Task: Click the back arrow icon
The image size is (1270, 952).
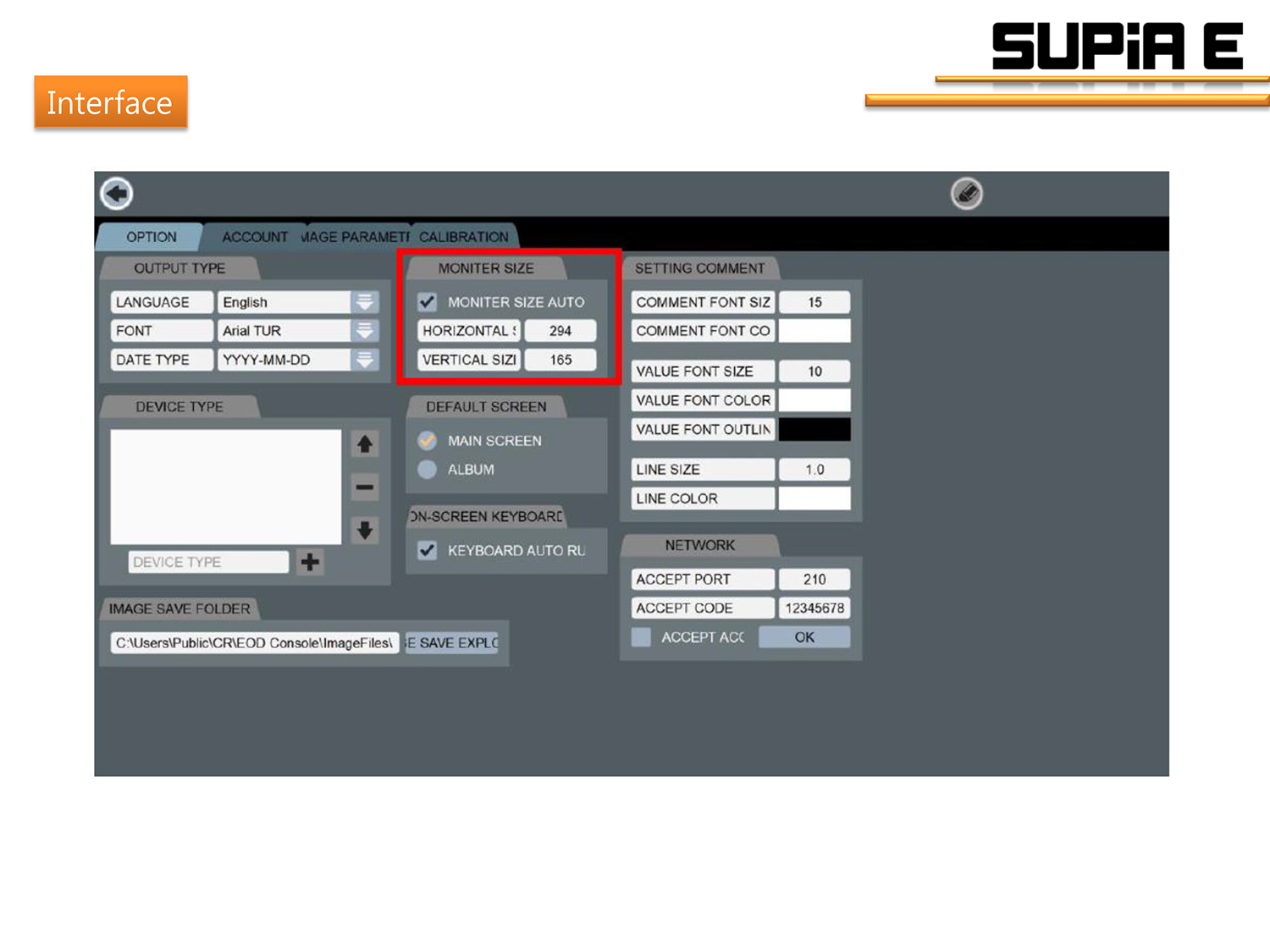Action: click(117, 194)
